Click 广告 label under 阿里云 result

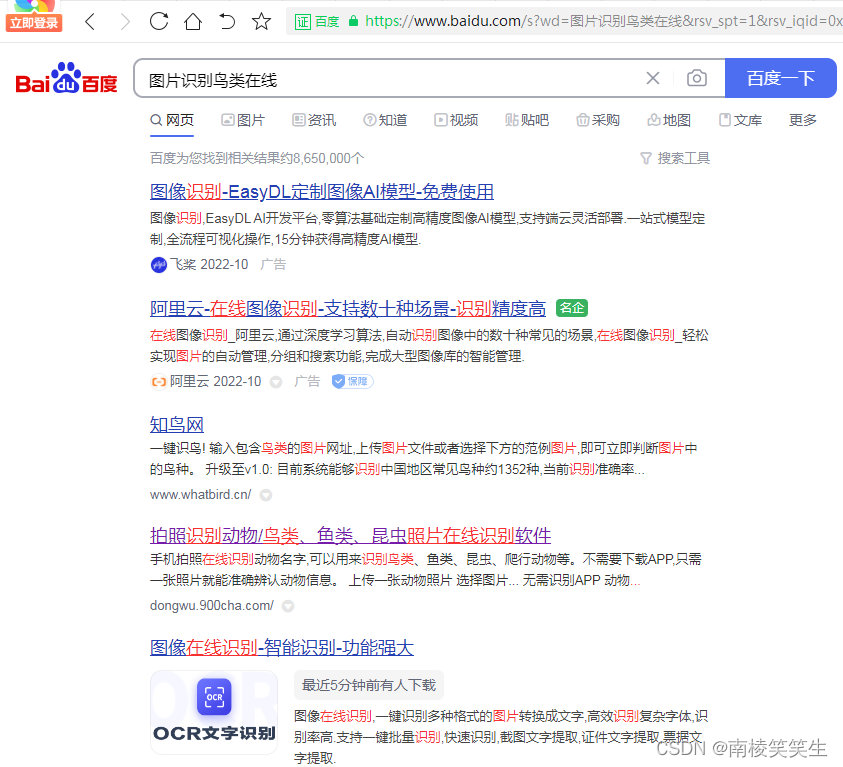pyautogui.click(x=307, y=382)
